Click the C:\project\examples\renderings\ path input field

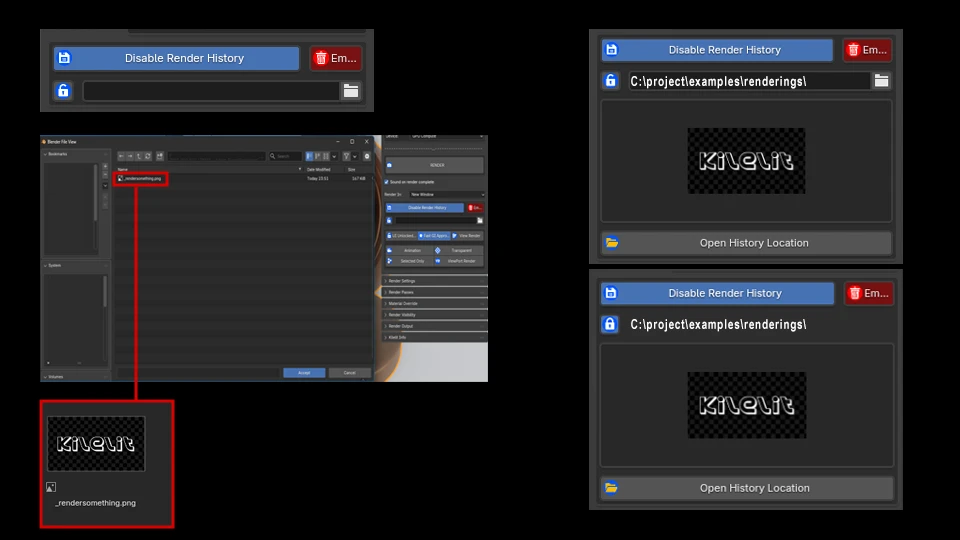[749, 81]
